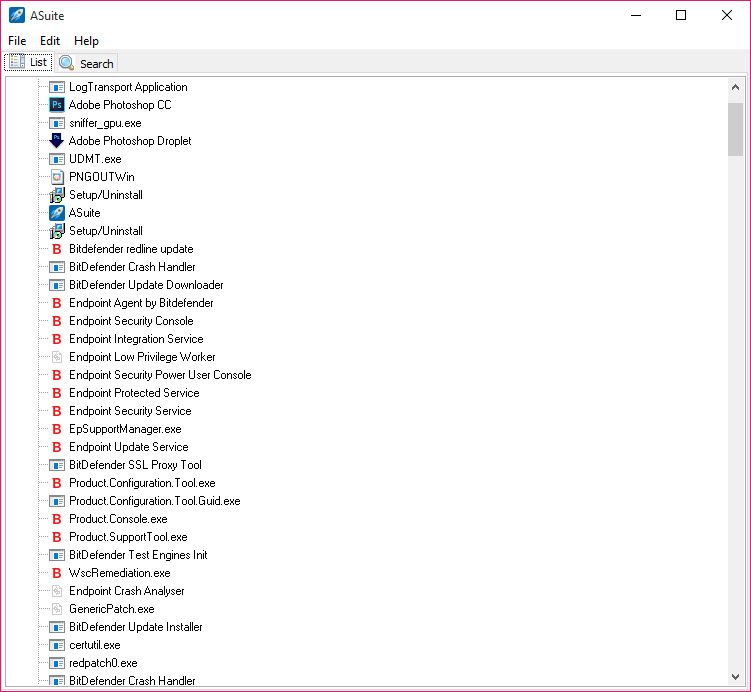Image resolution: width=751 pixels, height=692 pixels.
Task: Click the scrollbar up arrow
Action: 735,88
